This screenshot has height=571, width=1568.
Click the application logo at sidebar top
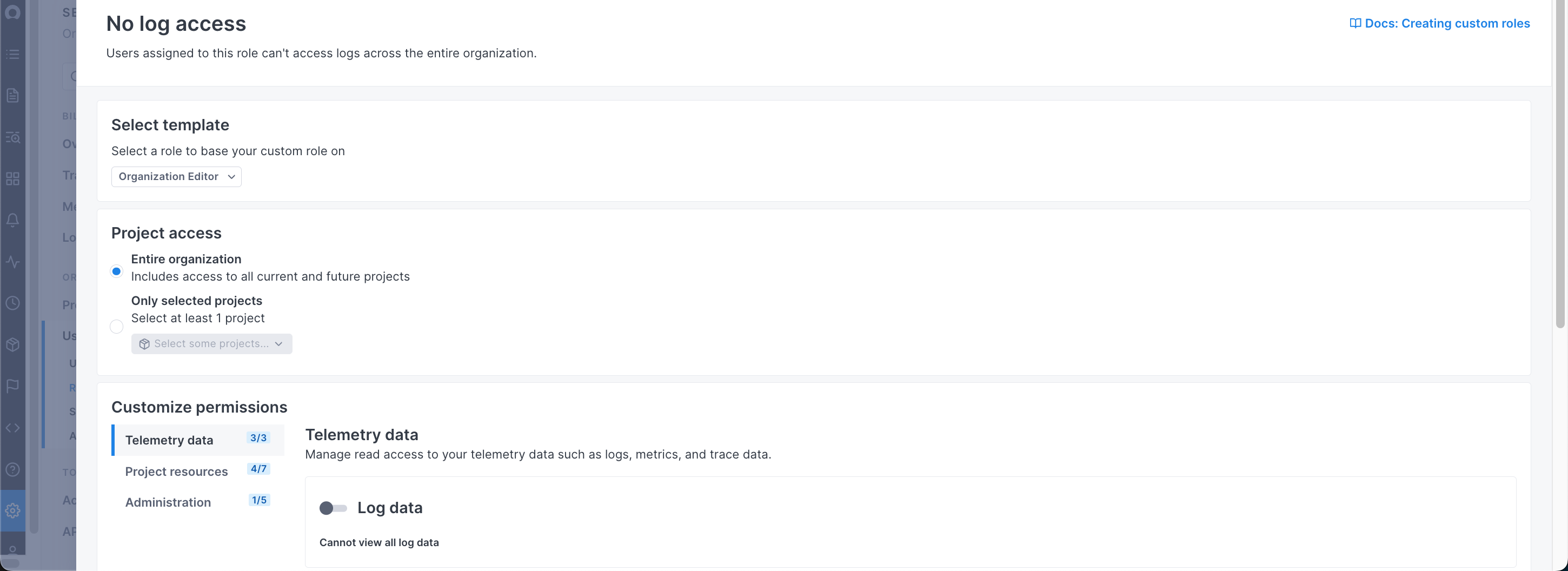coord(12,11)
